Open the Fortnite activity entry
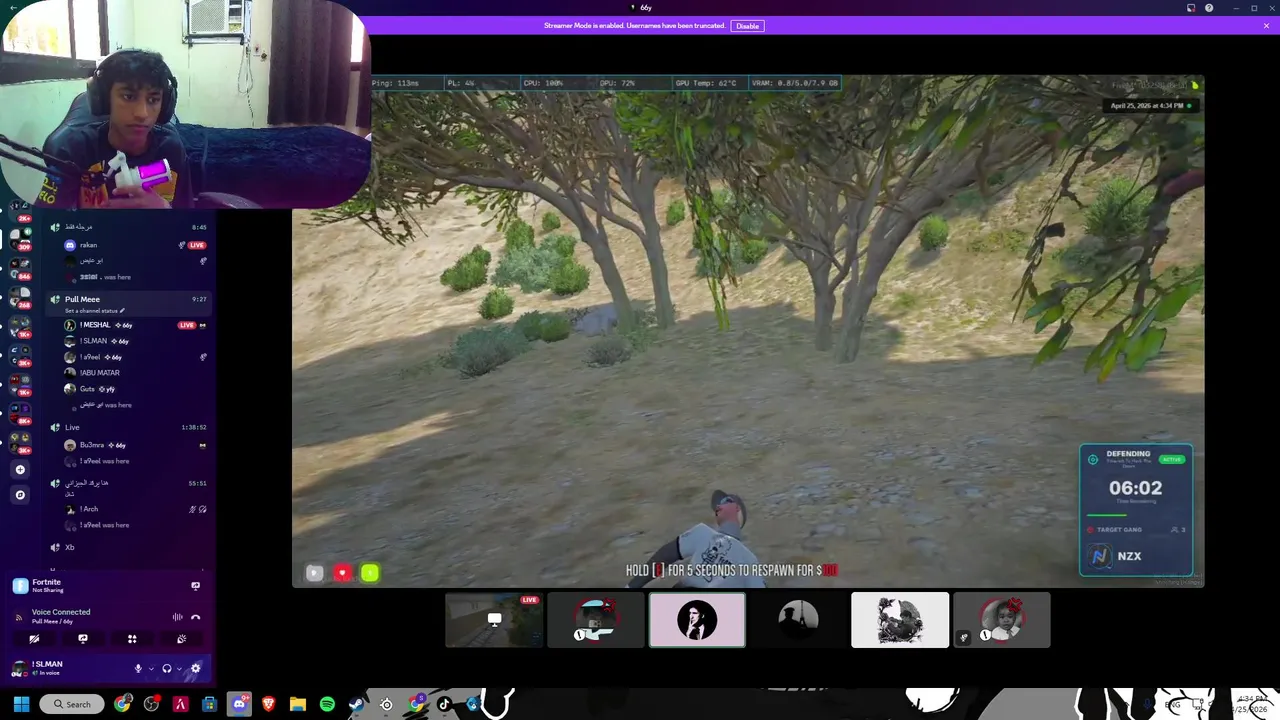The width and height of the screenshot is (1280, 720). pos(46,586)
